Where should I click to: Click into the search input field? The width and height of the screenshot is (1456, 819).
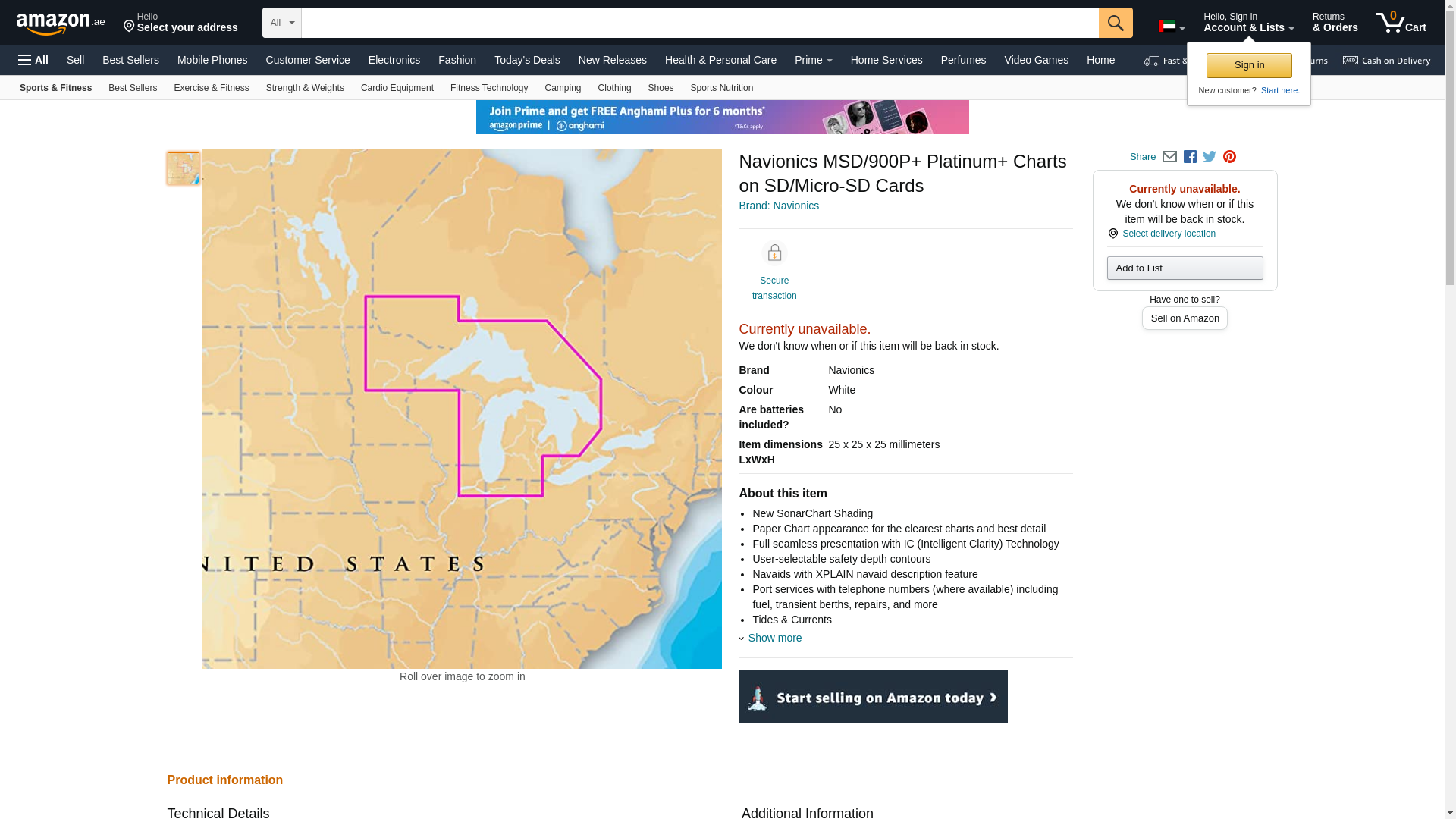point(699,23)
